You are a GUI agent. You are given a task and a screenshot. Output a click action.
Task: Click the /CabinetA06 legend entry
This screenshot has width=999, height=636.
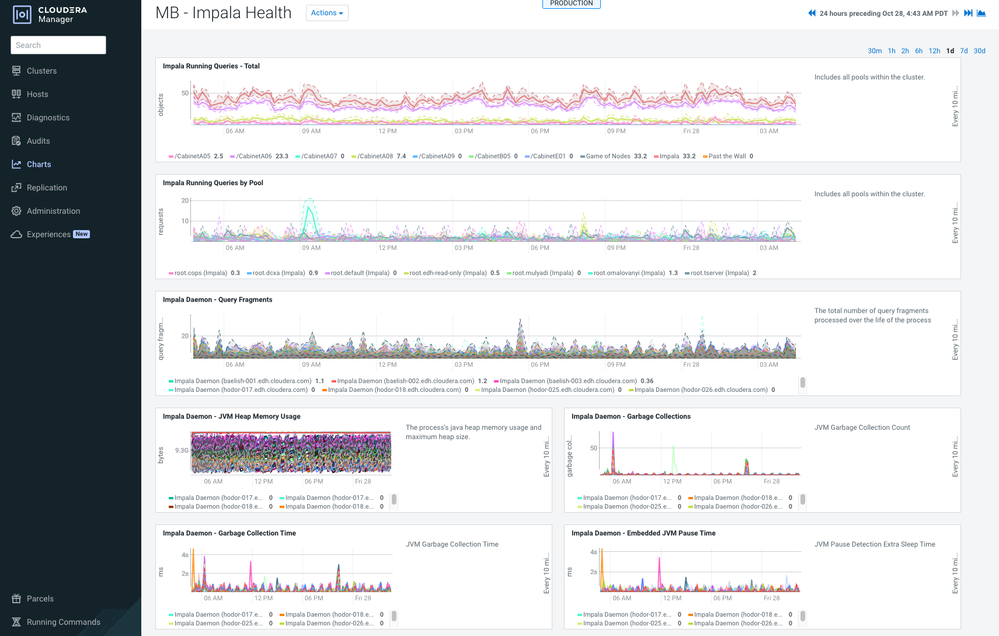(x=259, y=156)
